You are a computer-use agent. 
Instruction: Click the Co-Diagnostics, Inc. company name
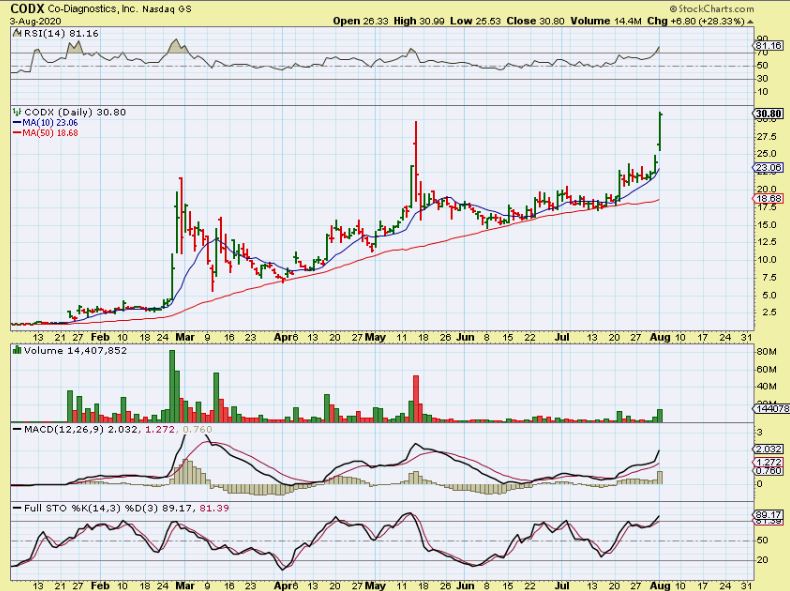pyautogui.click(x=93, y=9)
